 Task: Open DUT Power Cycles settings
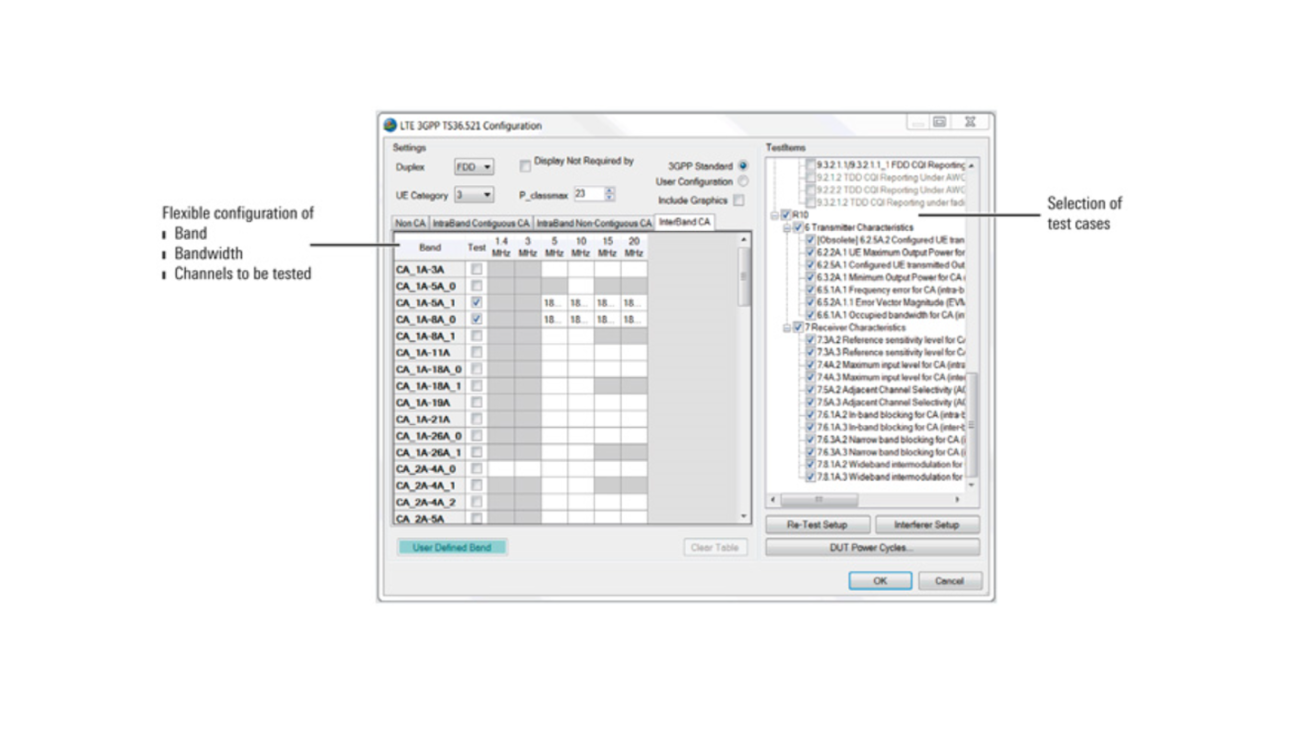click(x=872, y=545)
